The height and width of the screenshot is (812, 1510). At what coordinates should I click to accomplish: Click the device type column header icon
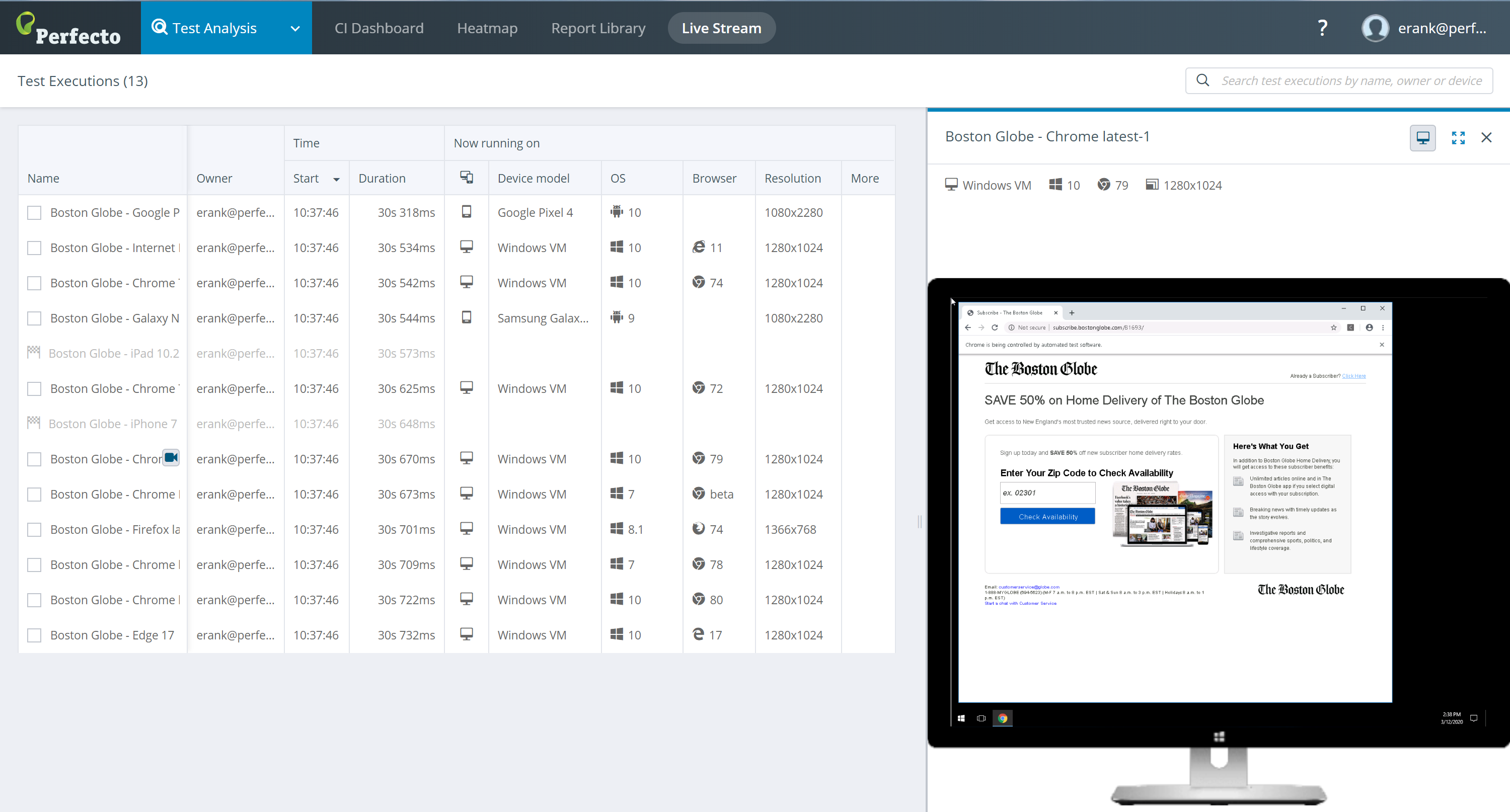pos(467,178)
